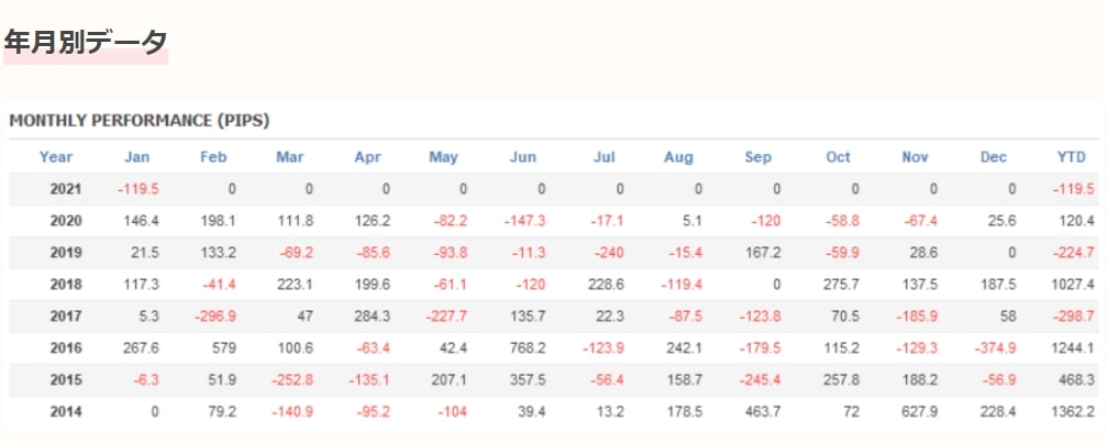Click the 年月別データ heading
Viewport: 1107px width, 443px height.
tap(85, 42)
